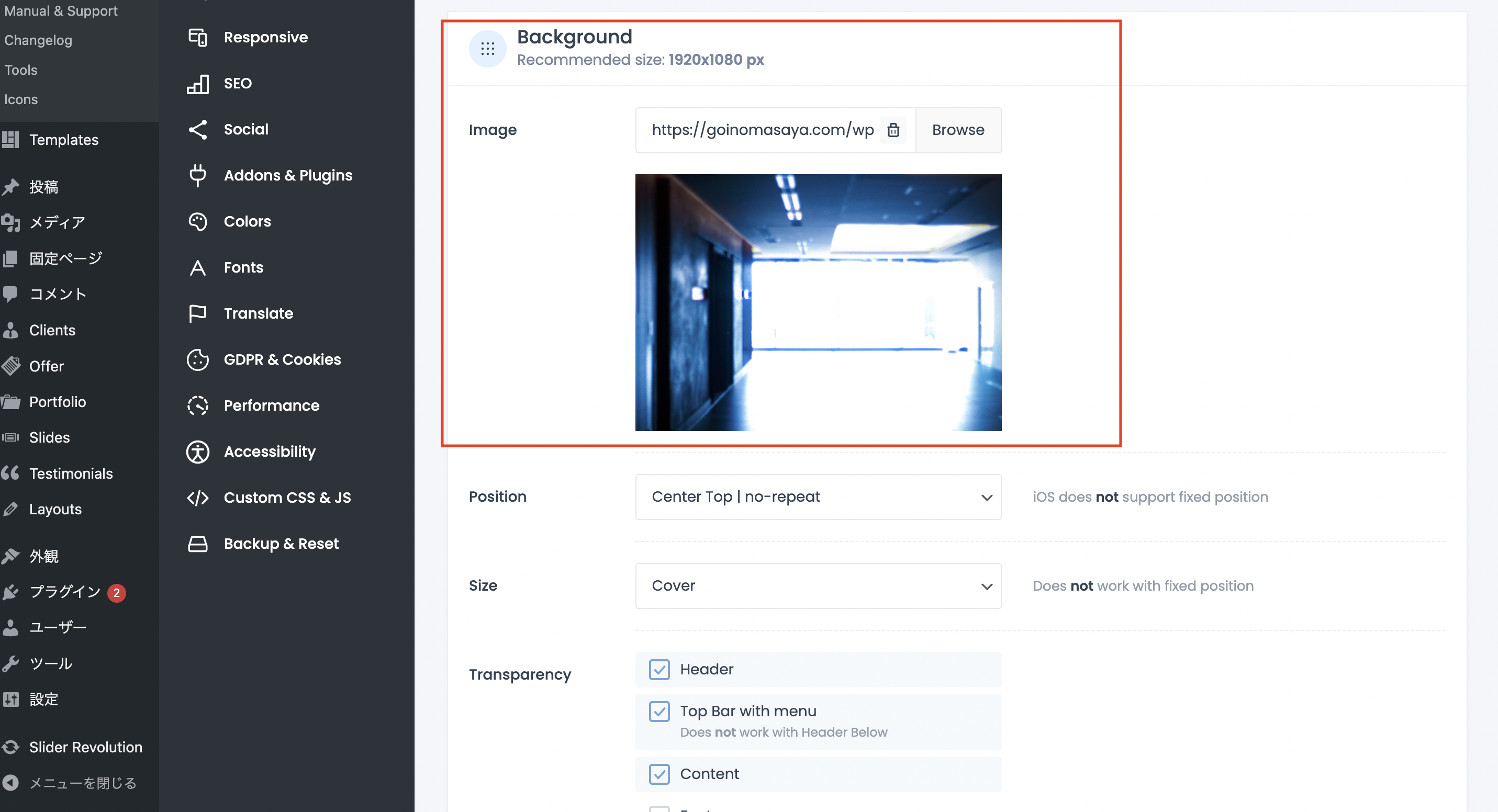Click the Addons & Plugins icon

(x=198, y=174)
